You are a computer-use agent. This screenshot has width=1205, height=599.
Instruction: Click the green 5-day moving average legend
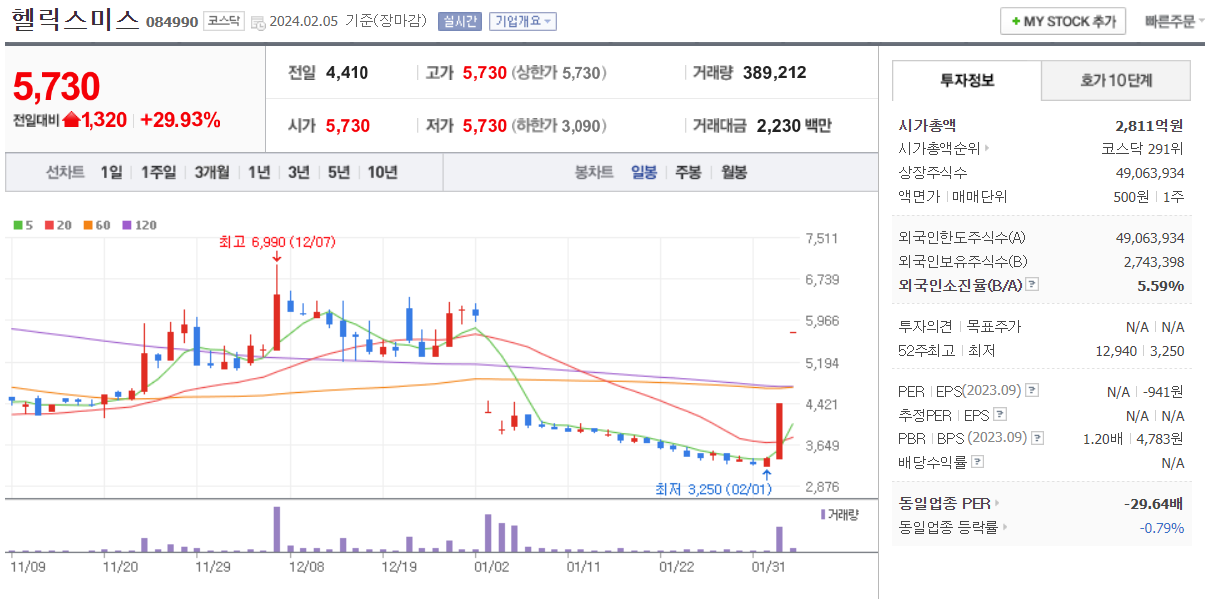pyautogui.click(x=23, y=225)
